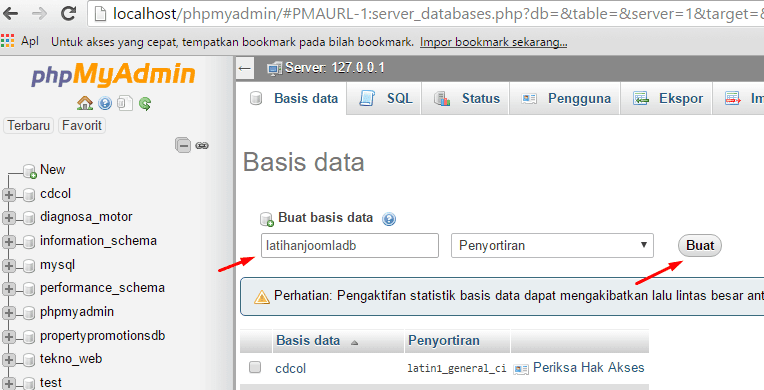764x390 pixels.
Task: Focus the database name input field
Action: pyautogui.click(x=350, y=246)
